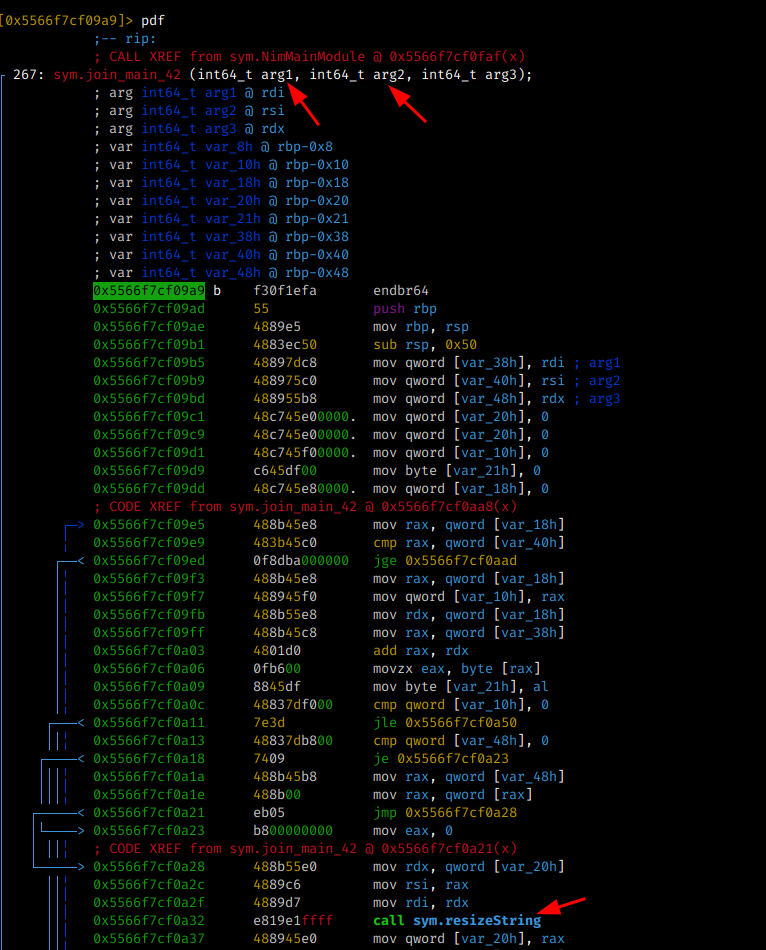
Task: Click the red arrow pointing to arg2
Action: (408, 104)
